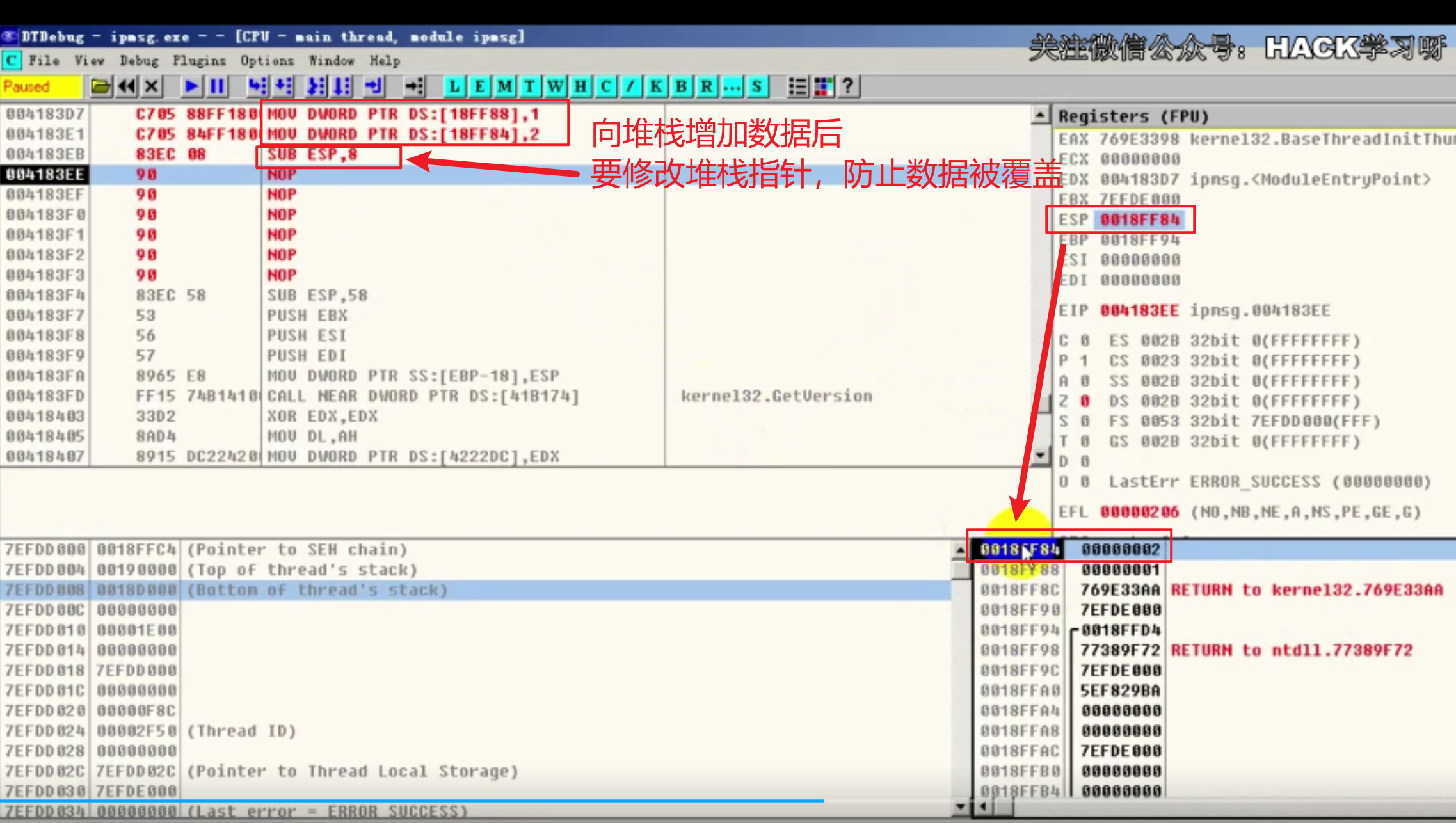1456x823 pixels.
Task: Show Breakpoints window with the B button
Action: click(682, 86)
